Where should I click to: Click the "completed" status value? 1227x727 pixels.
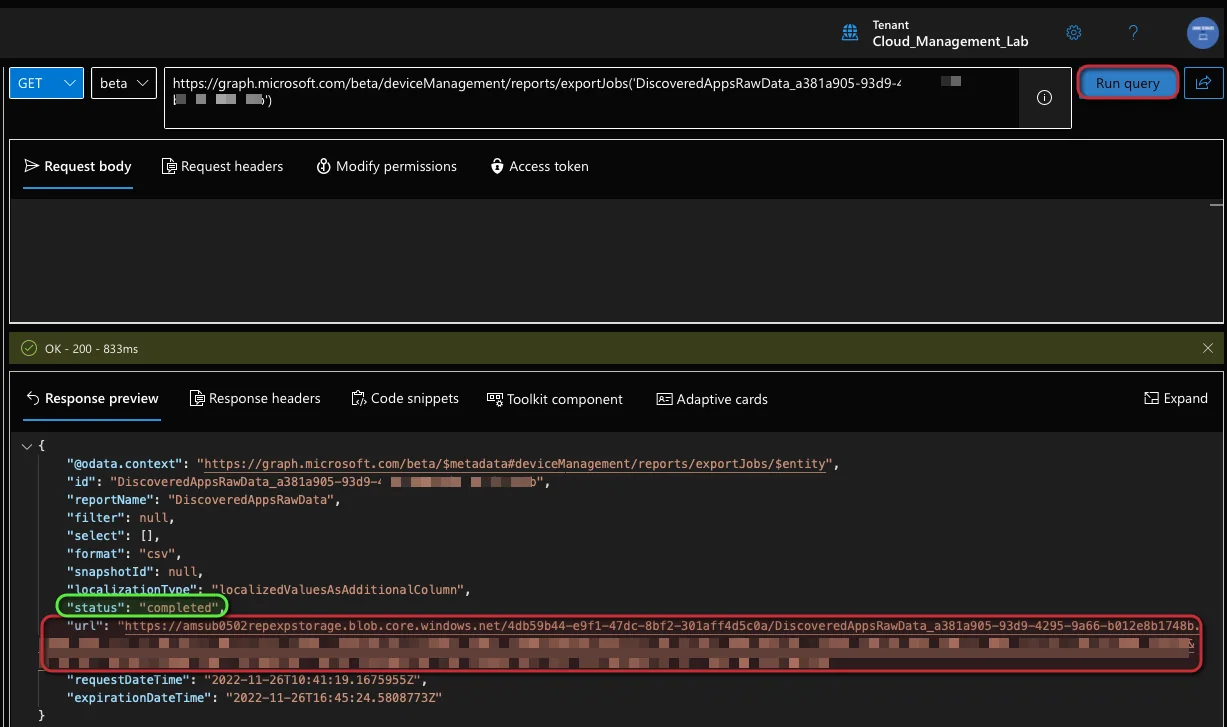[178, 607]
